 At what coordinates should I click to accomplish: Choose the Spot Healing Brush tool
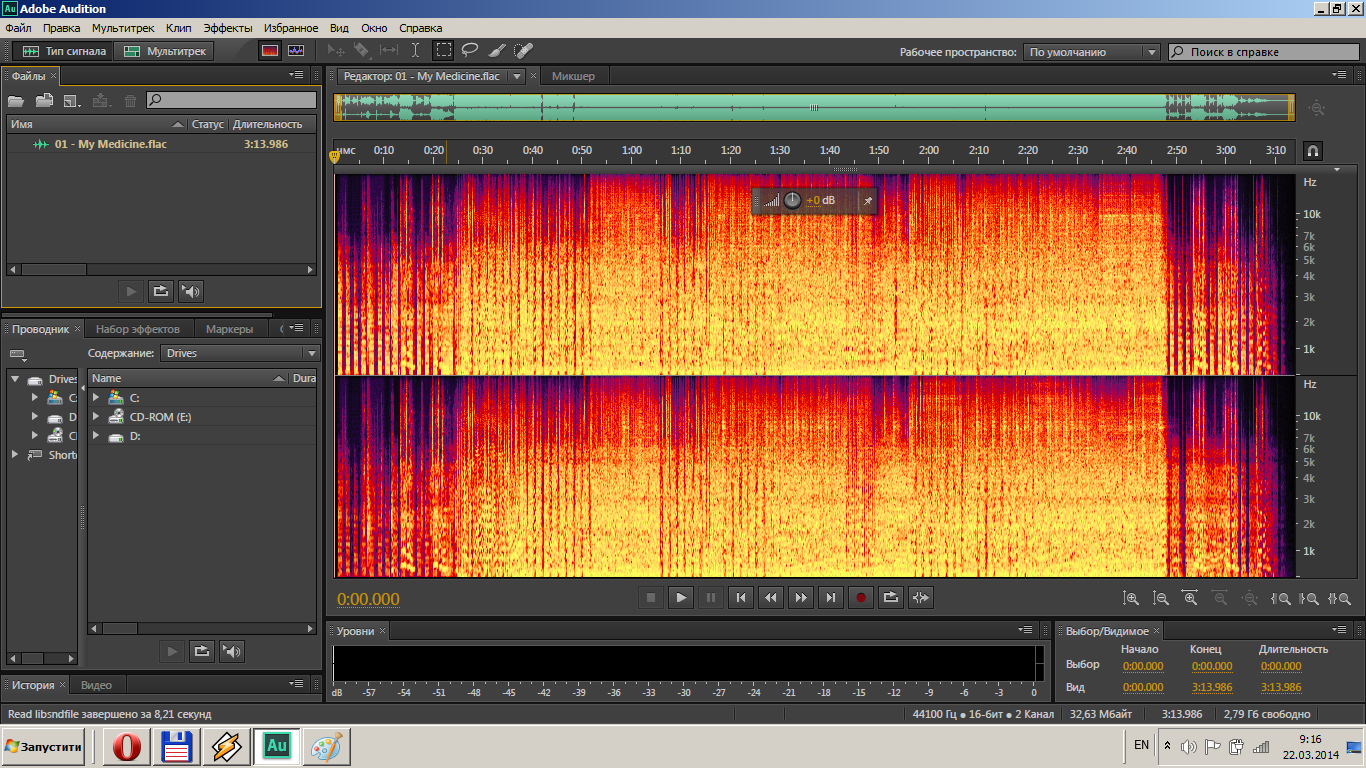coord(523,50)
